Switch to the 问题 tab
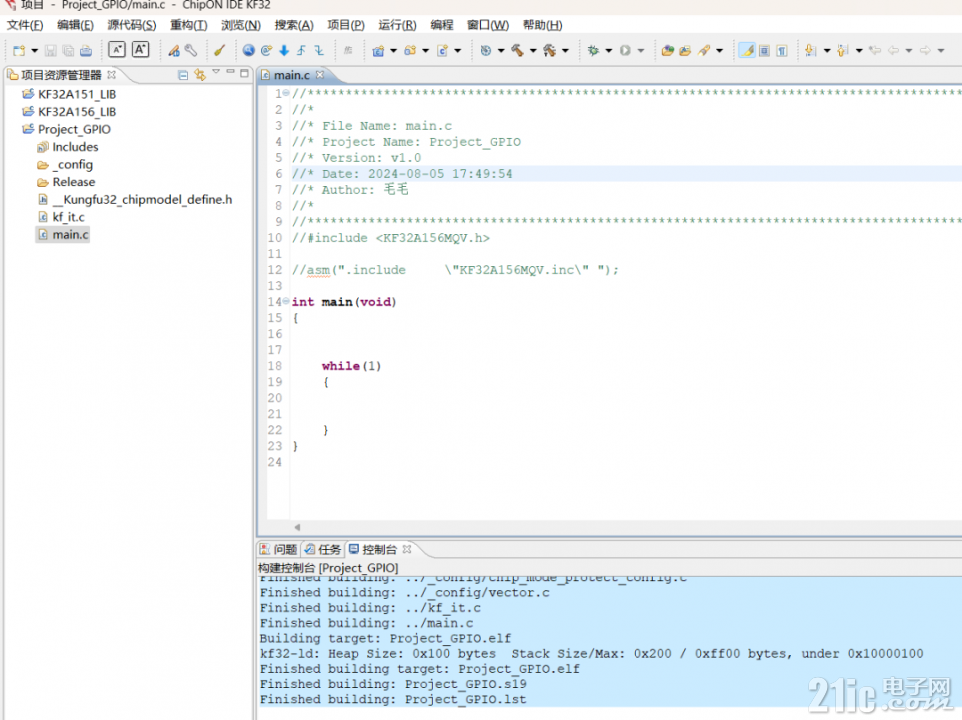The height and width of the screenshot is (720, 962). [279, 550]
